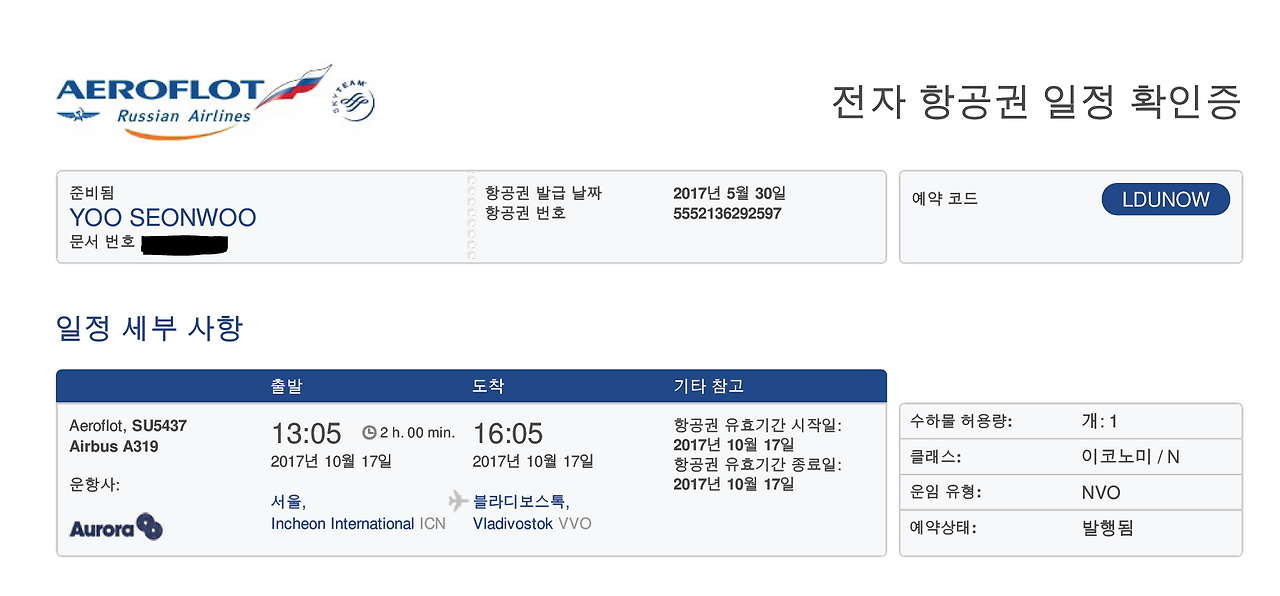Click Vladivostok VVO airport text
Viewport: 1280px width, 596px height.
click(532, 524)
